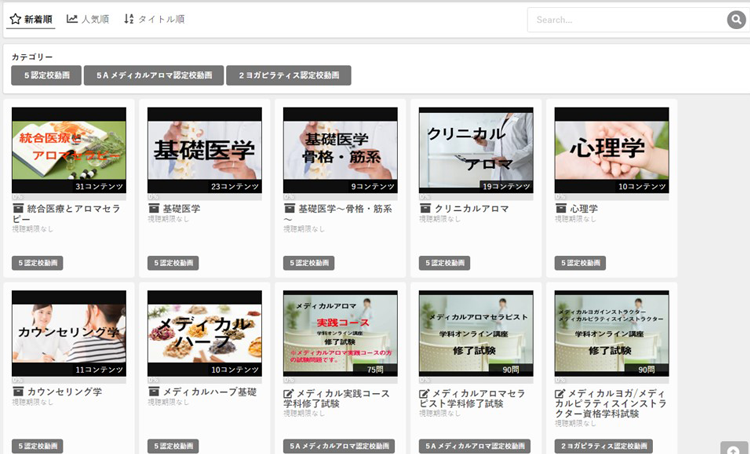Click the A-Z sort icon beside タイトル順
This screenshot has height=454, width=750.
tap(129, 19)
